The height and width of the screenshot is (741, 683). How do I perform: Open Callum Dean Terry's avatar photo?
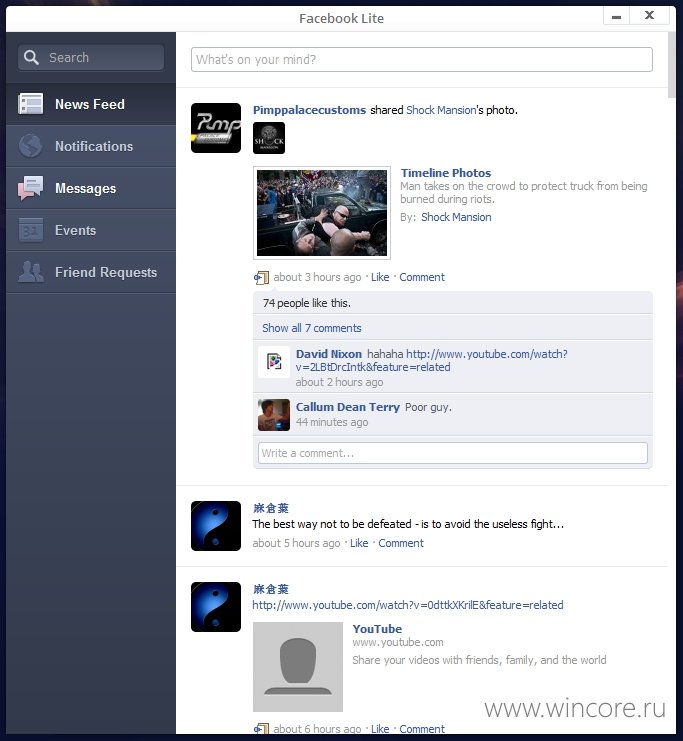pyautogui.click(x=274, y=415)
